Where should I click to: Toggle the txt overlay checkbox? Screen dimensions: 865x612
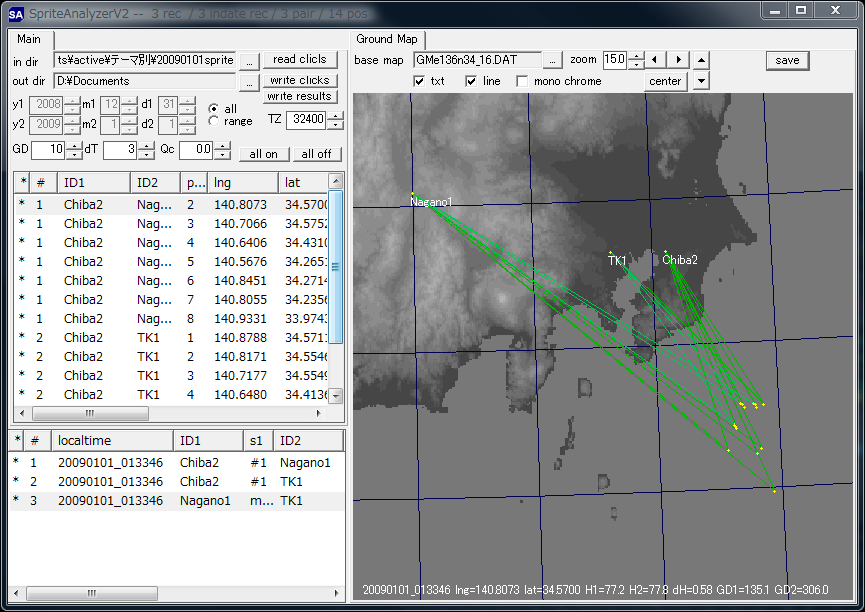(x=417, y=81)
